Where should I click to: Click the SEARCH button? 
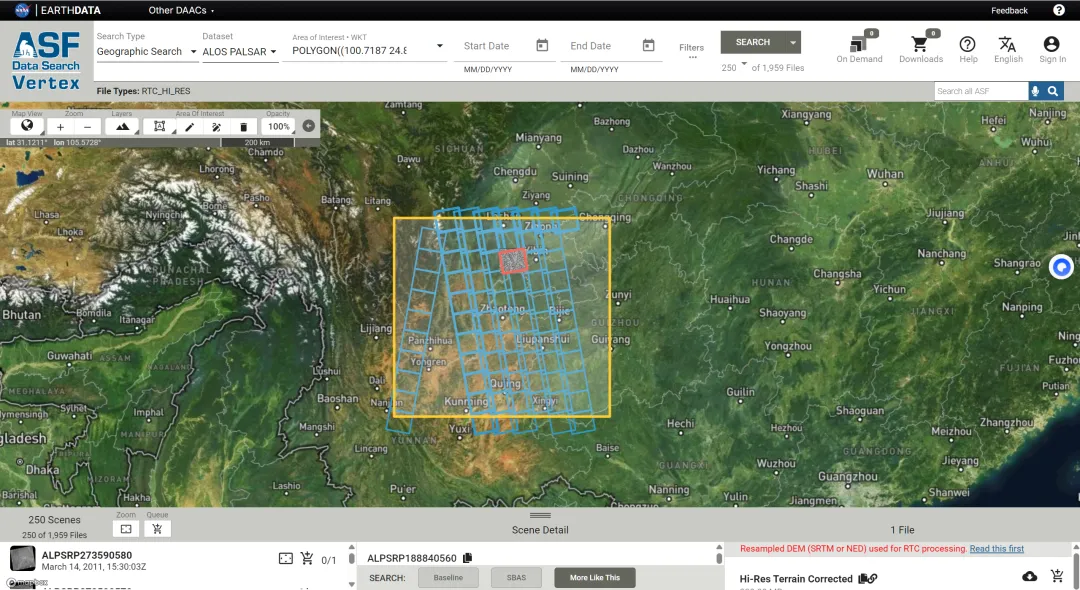point(753,42)
